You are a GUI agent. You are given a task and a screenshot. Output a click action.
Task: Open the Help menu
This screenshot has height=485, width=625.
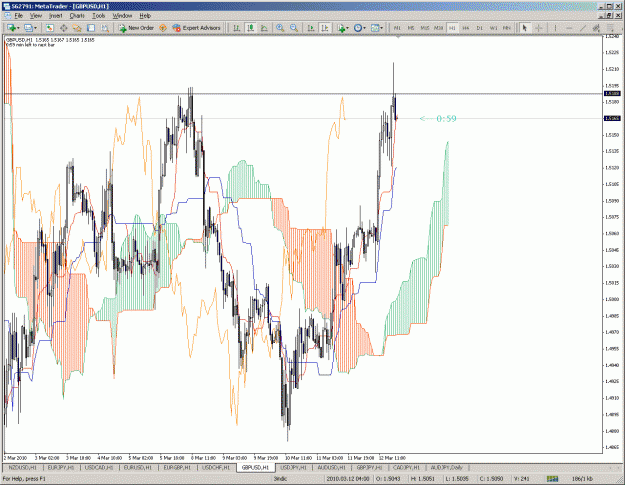(145, 16)
